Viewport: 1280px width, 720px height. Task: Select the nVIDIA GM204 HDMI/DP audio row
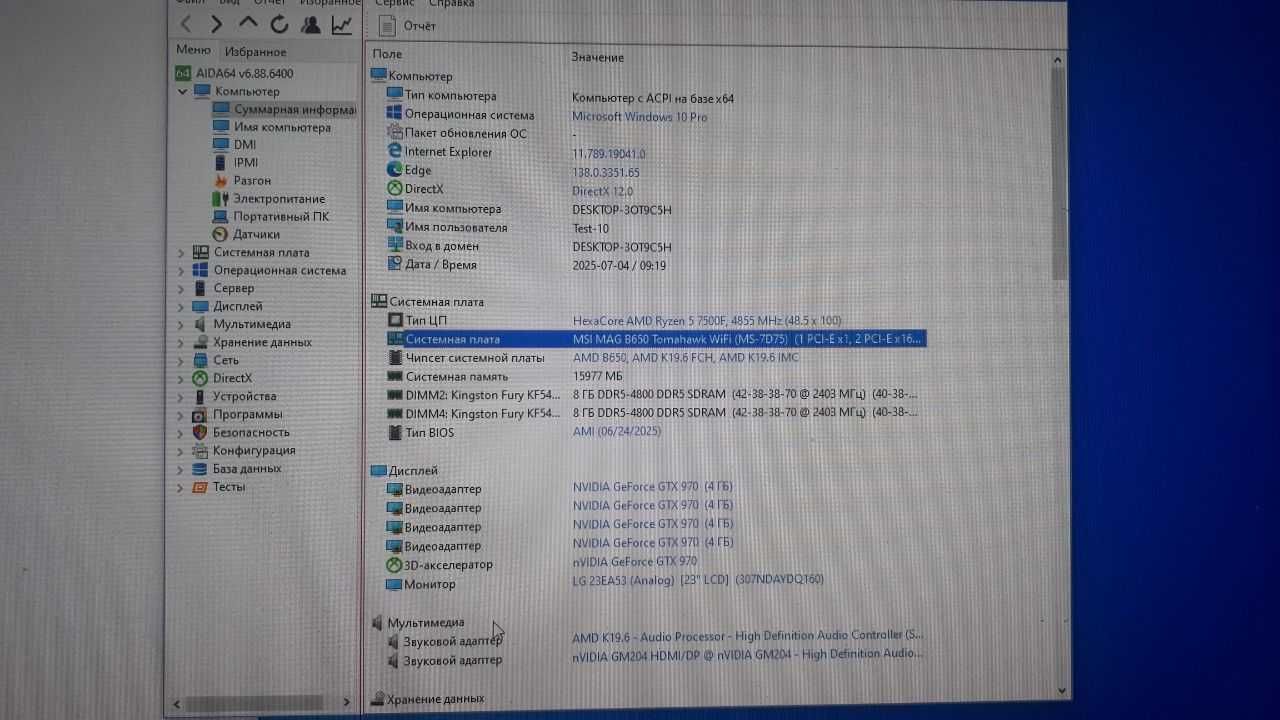pos(655,657)
